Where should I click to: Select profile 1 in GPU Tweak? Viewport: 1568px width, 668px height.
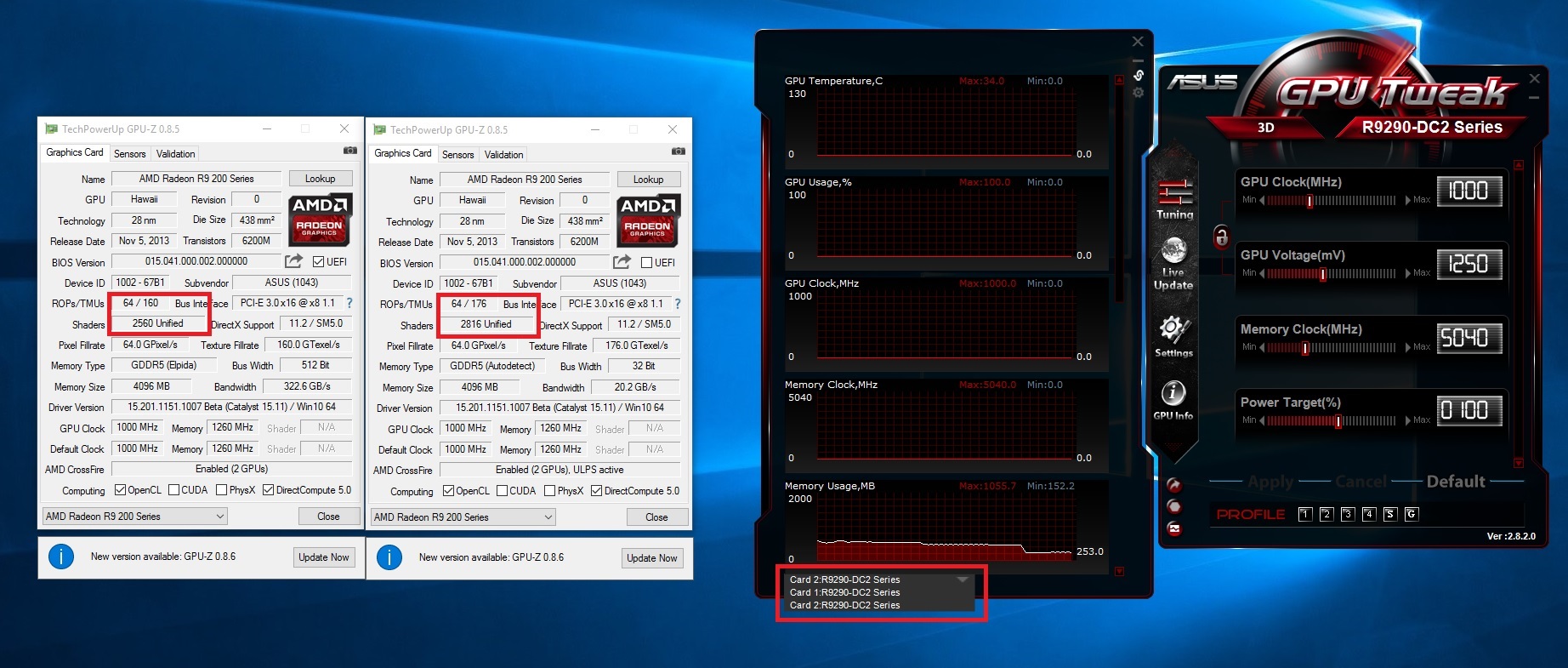coord(1305,514)
